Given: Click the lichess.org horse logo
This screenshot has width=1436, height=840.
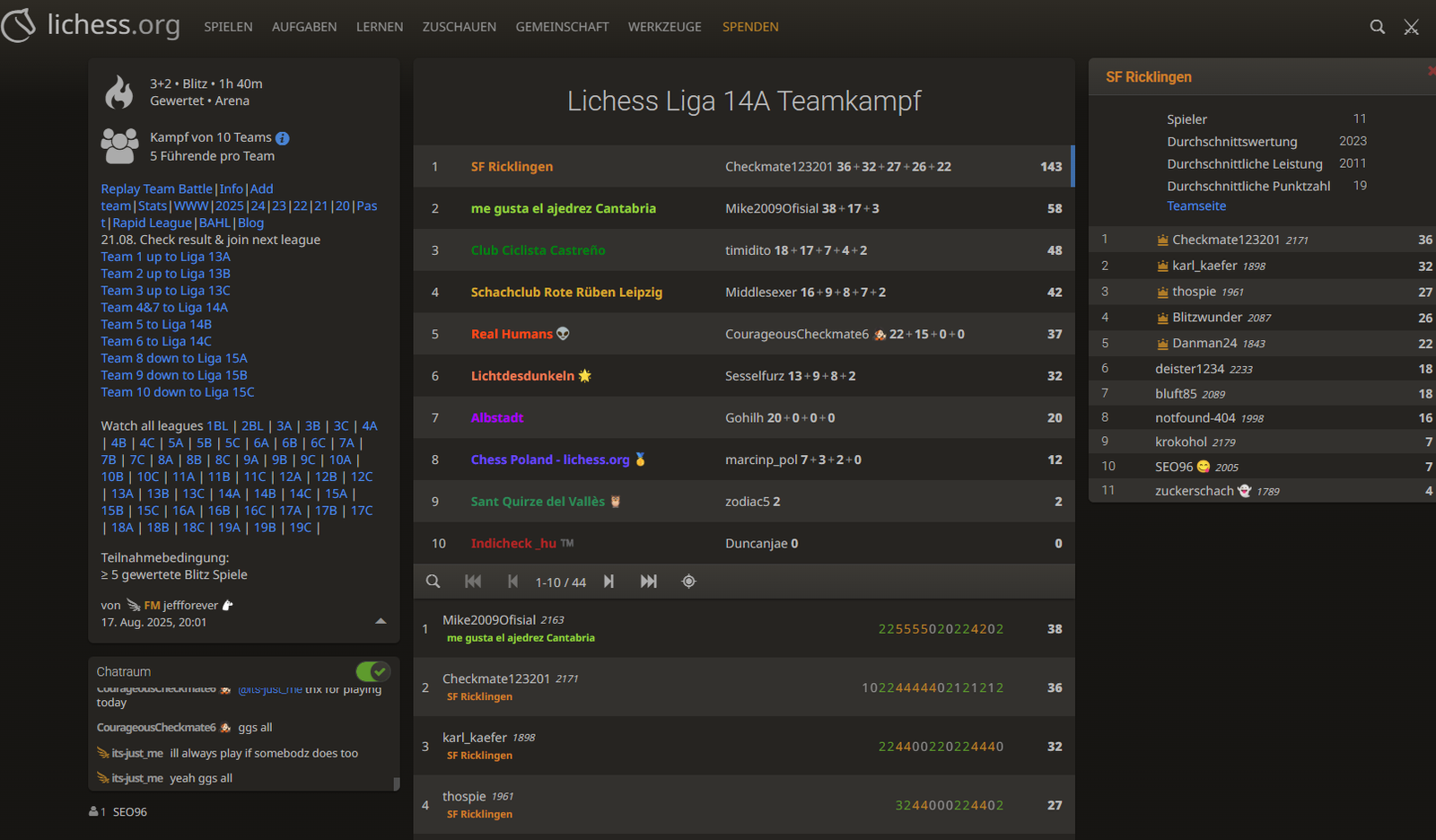Looking at the screenshot, I should 19,25.
